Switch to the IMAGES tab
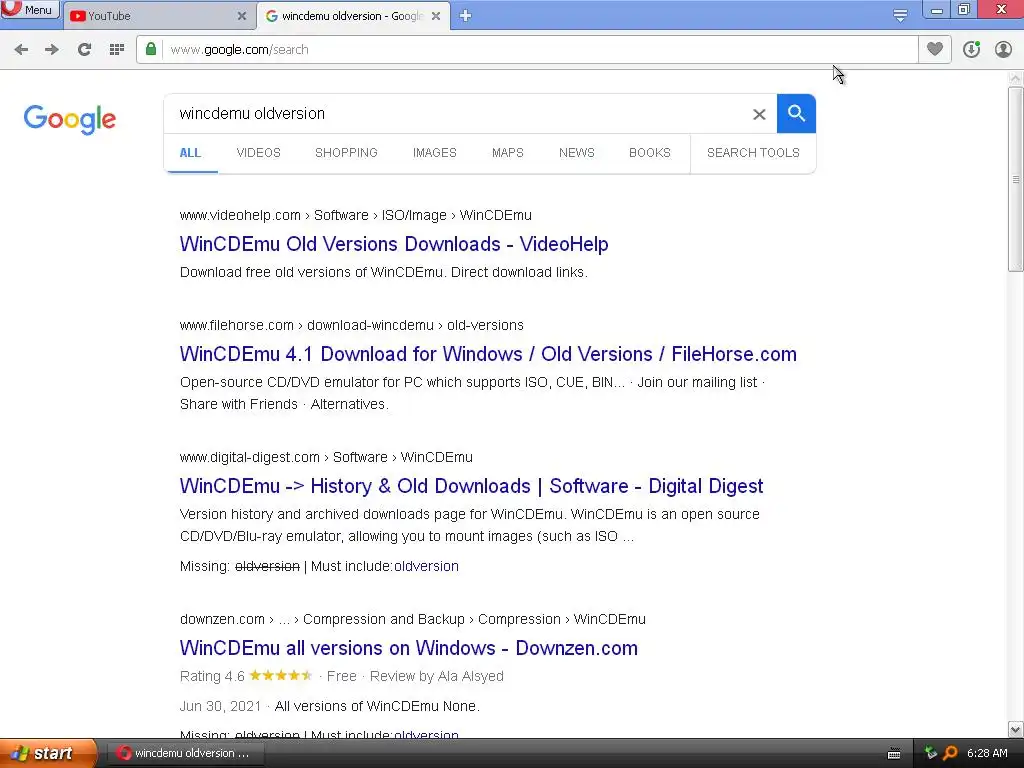The height and width of the screenshot is (768, 1024). [x=434, y=153]
